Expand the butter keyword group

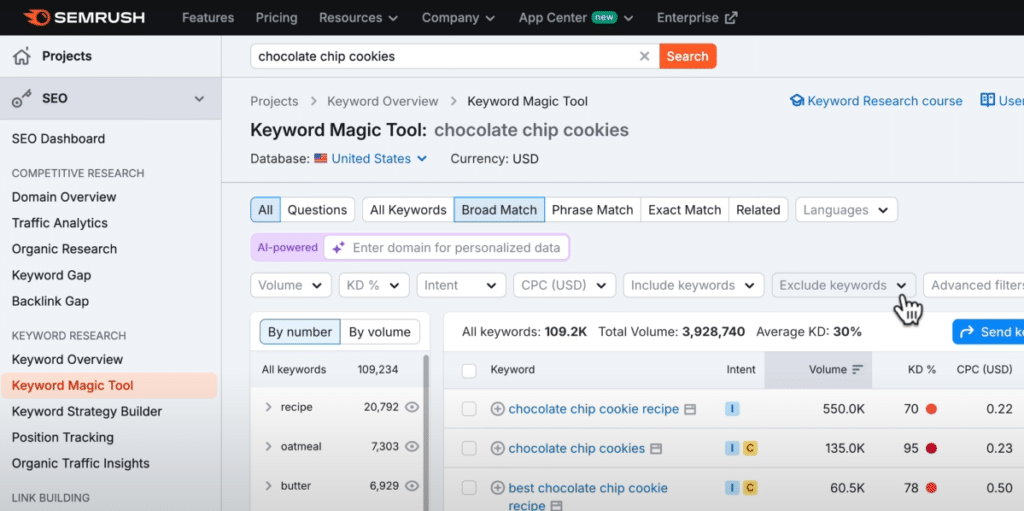pos(268,486)
